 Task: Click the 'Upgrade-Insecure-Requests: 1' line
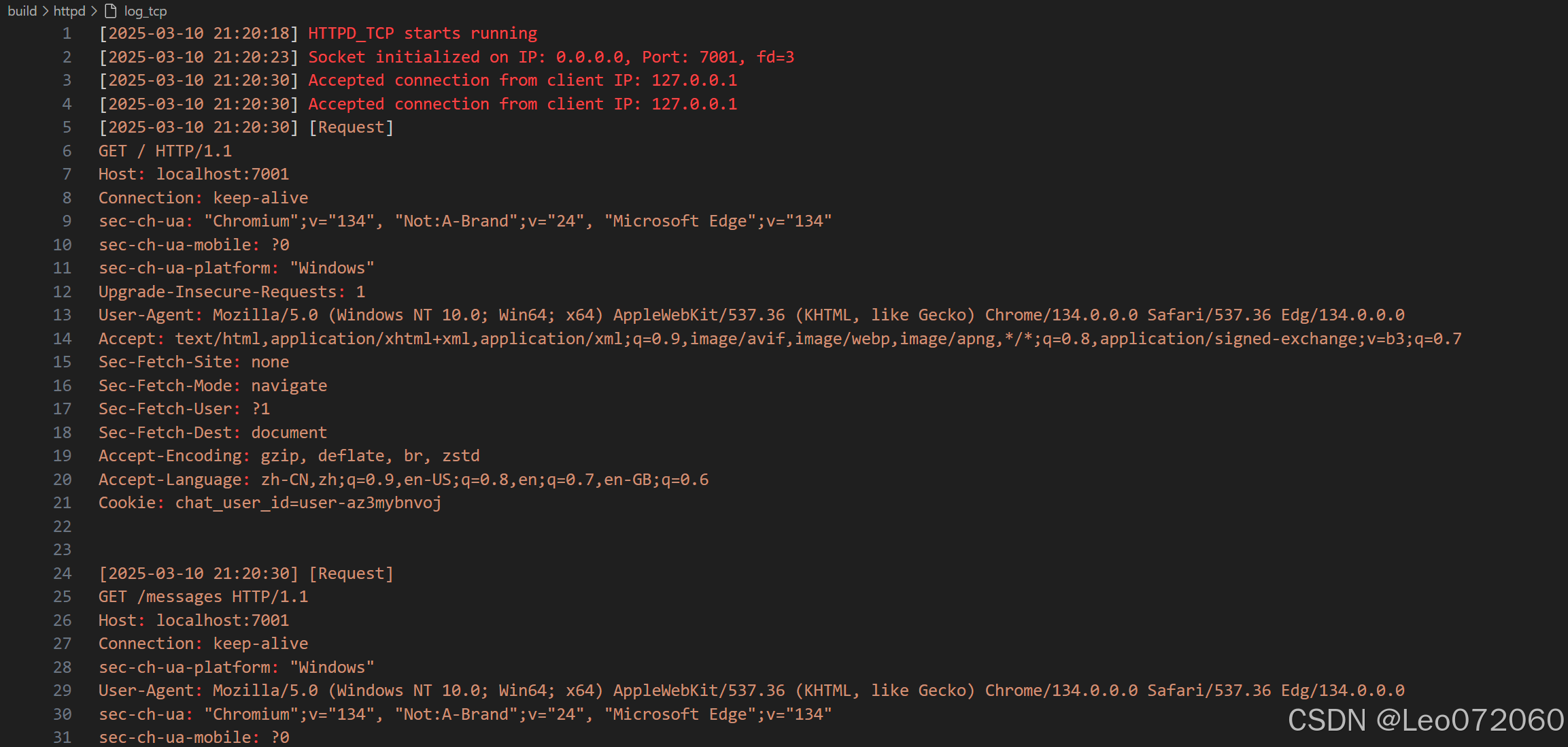point(232,292)
